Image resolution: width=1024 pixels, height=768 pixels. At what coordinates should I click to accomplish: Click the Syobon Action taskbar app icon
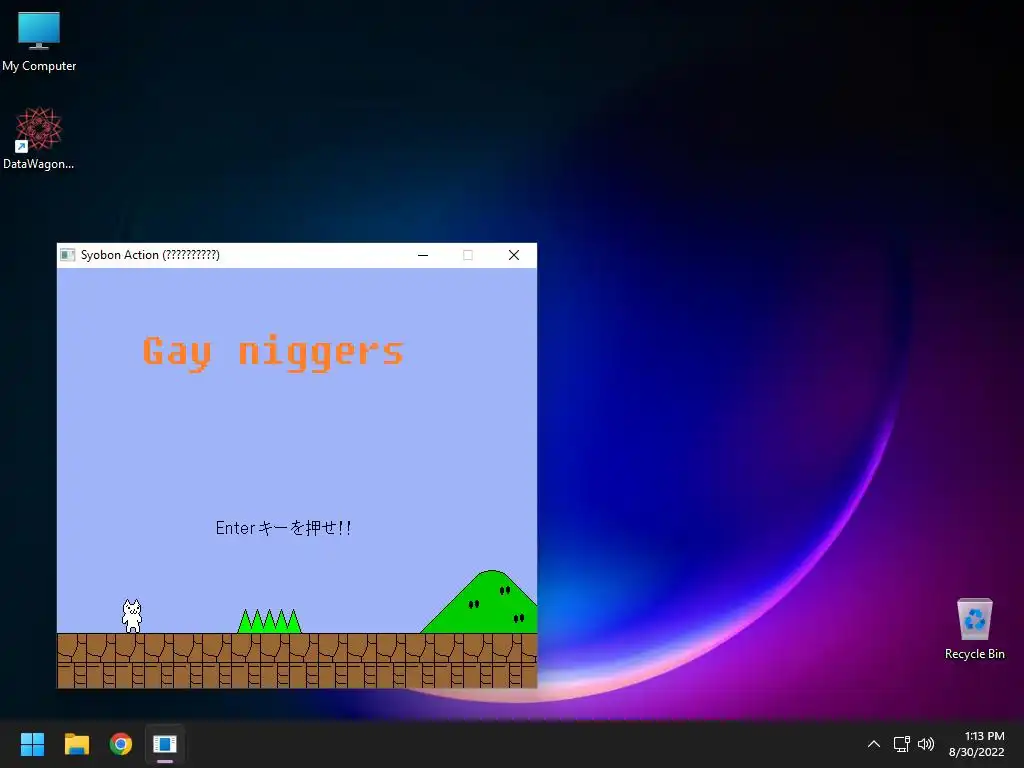tap(165, 744)
